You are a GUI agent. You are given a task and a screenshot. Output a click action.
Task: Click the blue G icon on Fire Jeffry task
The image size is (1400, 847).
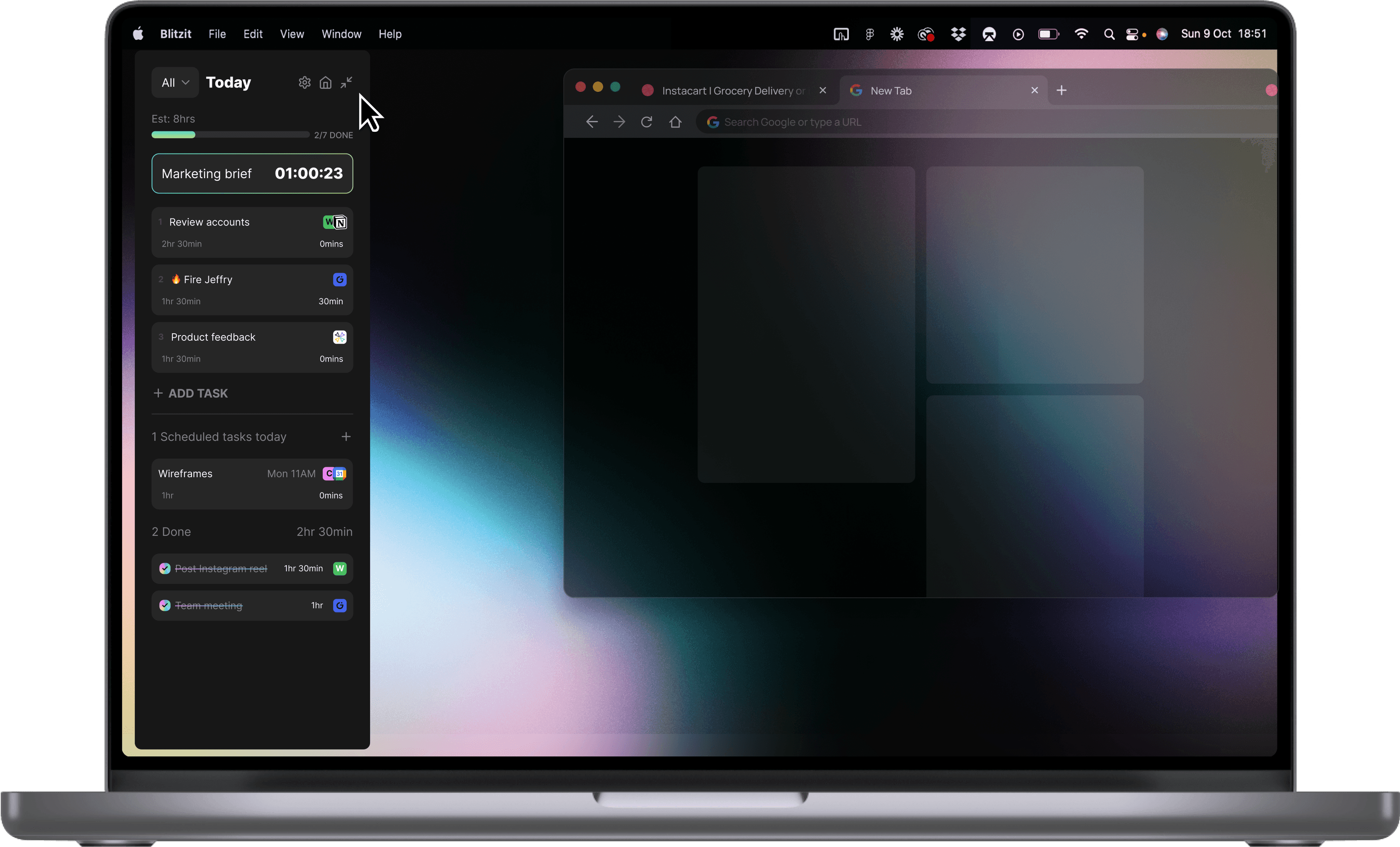pyautogui.click(x=340, y=280)
